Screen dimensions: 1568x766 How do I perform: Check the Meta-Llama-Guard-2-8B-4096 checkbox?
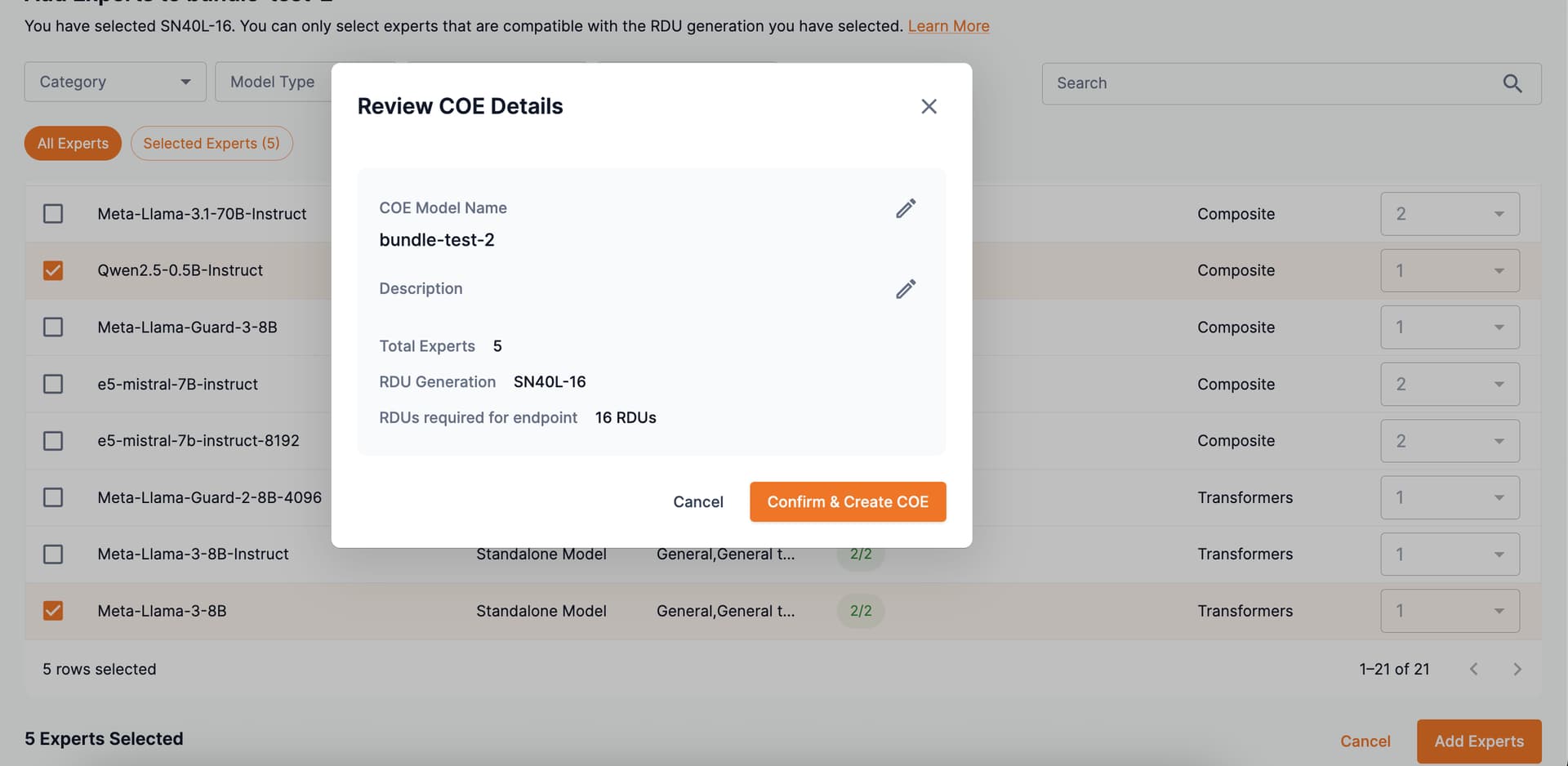pyautogui.click(x=53, y=497)
